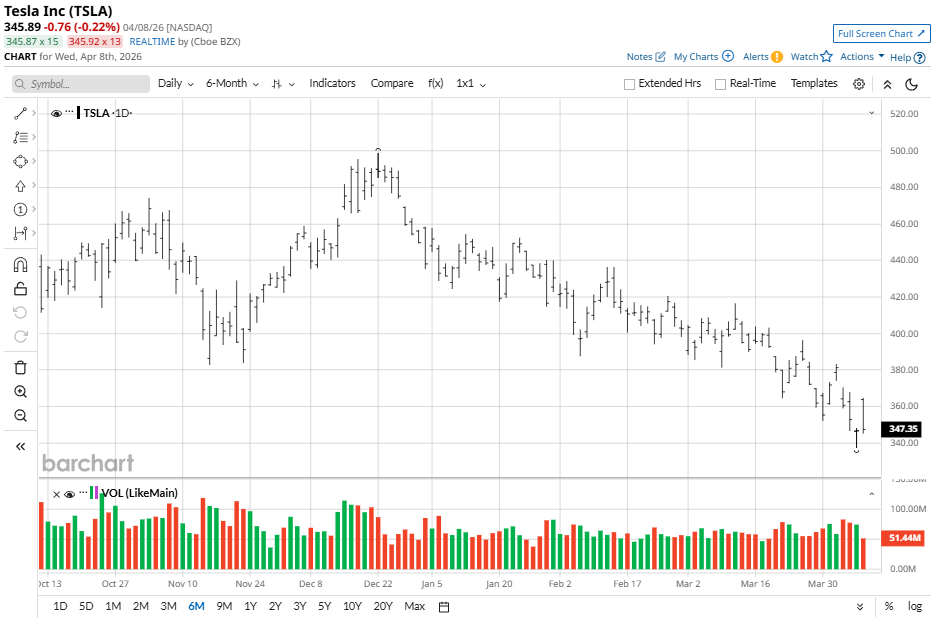This screenshot has height=618, width=934.
Task: Open the Templates menu
Action: click(x=814, y=83)
